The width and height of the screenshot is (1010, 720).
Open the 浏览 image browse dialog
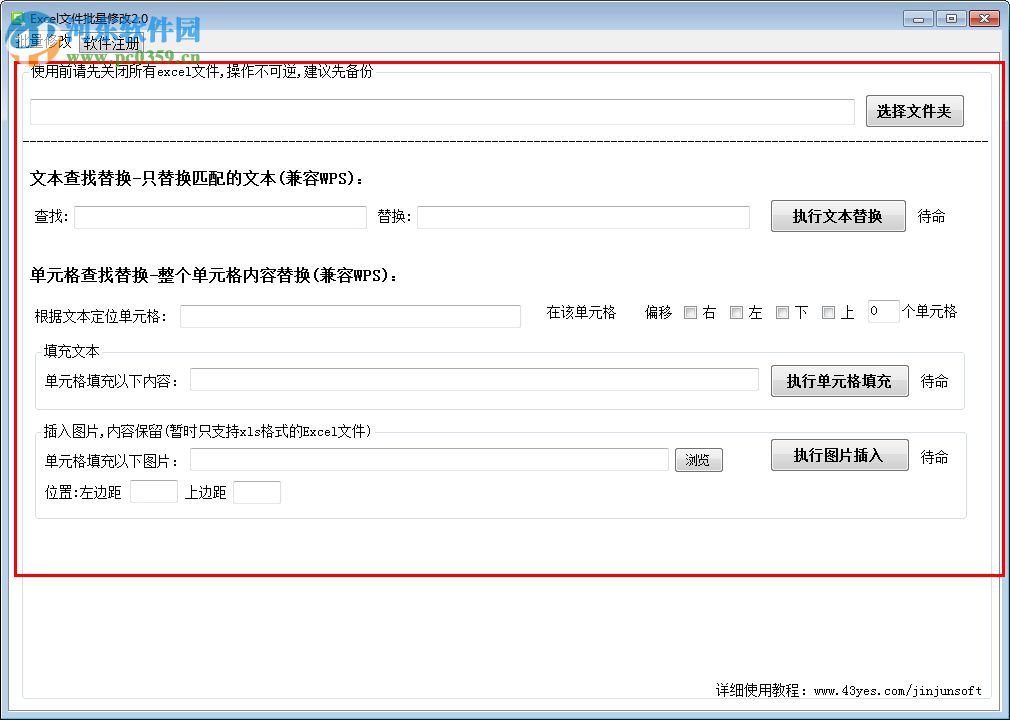[698, 460]
